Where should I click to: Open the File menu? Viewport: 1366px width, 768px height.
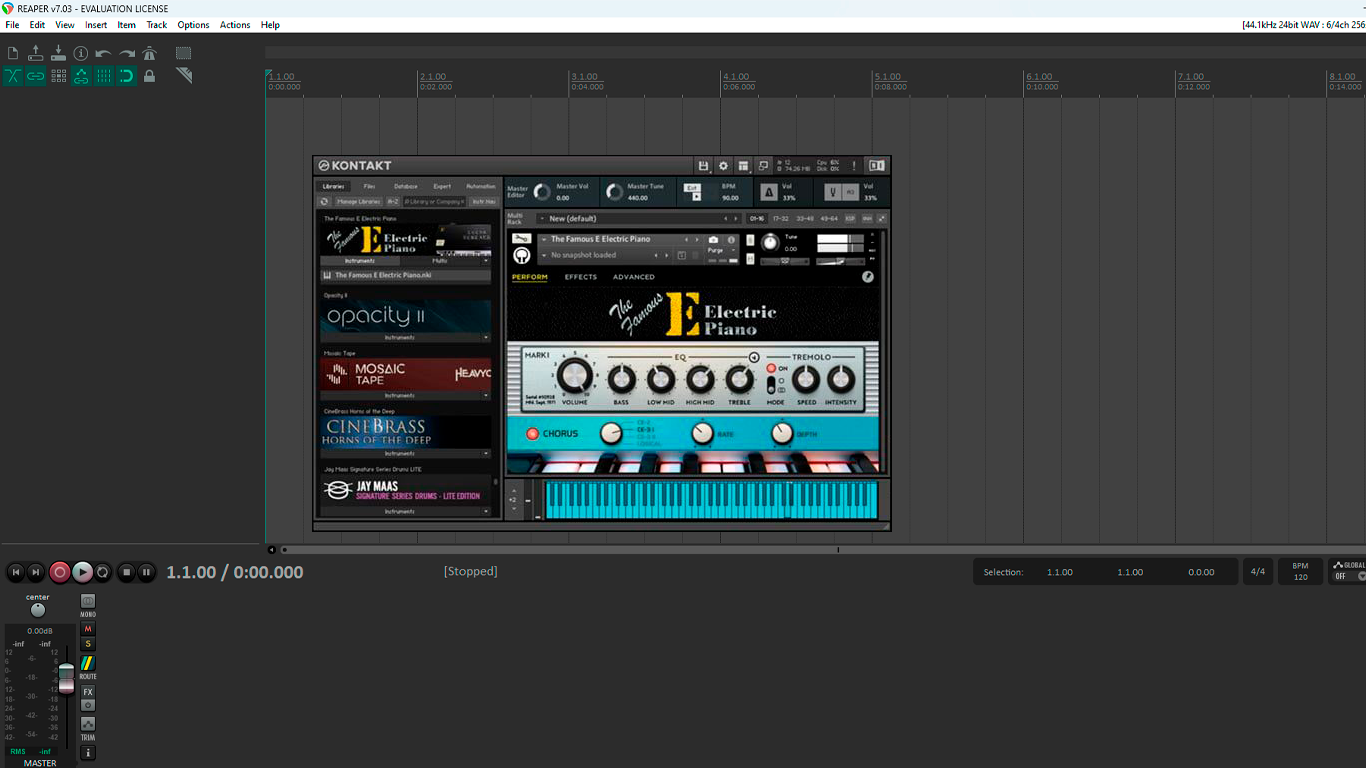[x=12, y=25]
